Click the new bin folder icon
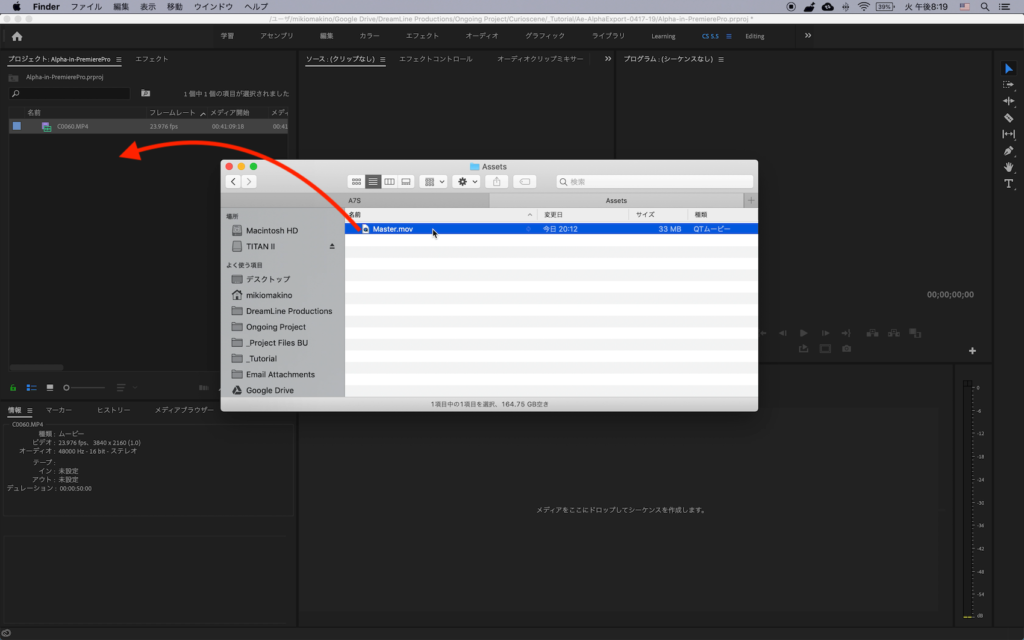The image size is (1024, 640). [146, 93]
